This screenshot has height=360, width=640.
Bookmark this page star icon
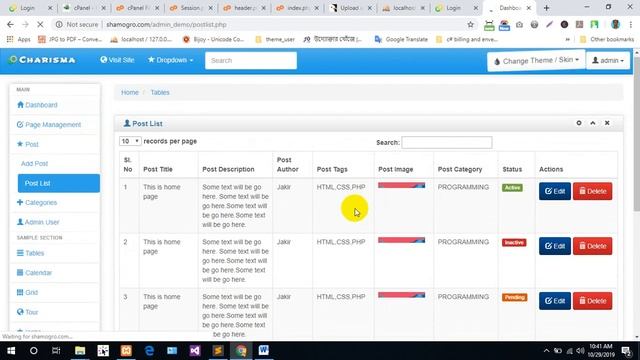(x=470, y=24)
